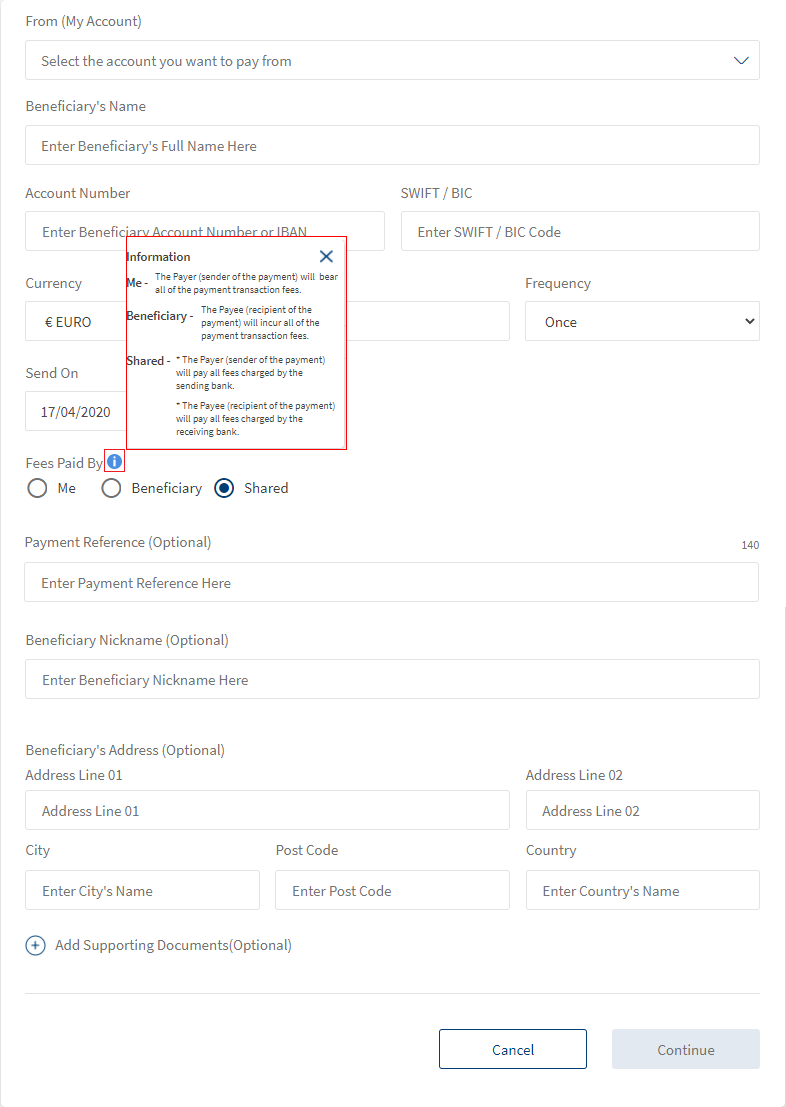
Task: Focus the Beneficiary's Full Name field
Action: pos(392,146)
